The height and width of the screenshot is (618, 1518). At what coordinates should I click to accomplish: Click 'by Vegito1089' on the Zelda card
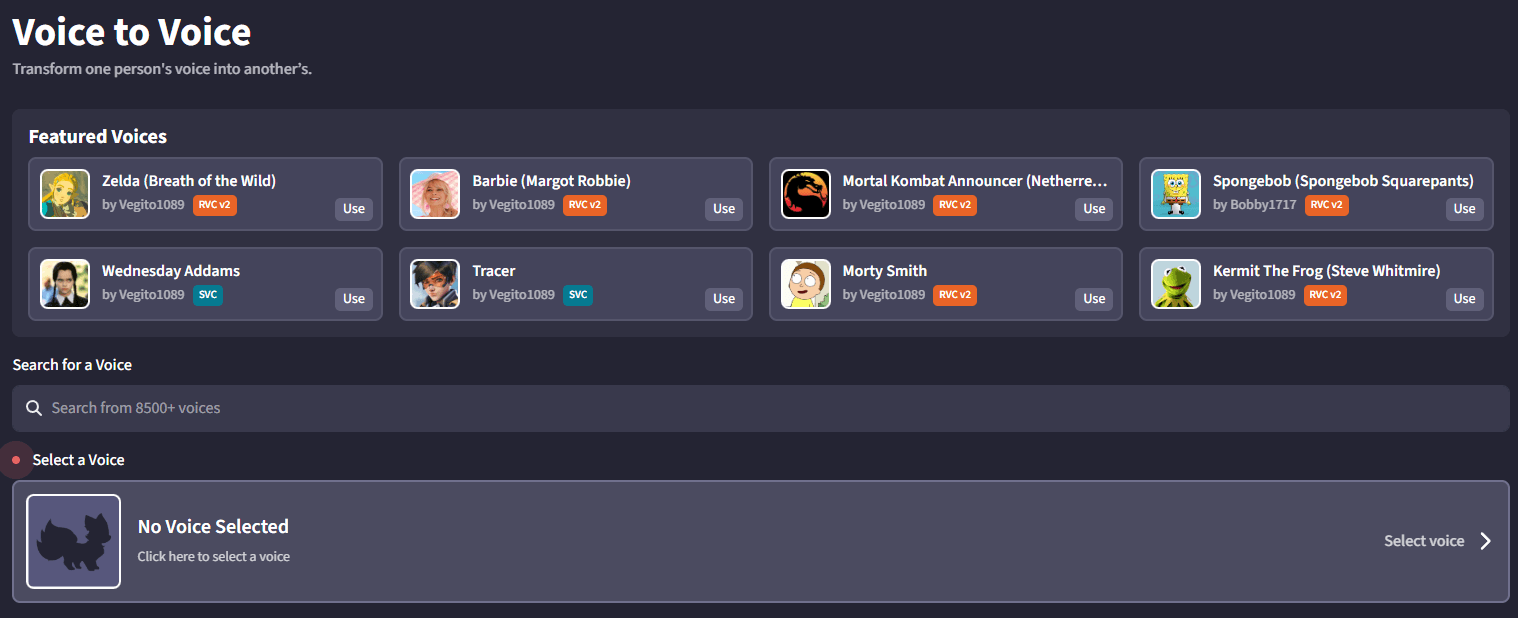(x=143, y=205)
